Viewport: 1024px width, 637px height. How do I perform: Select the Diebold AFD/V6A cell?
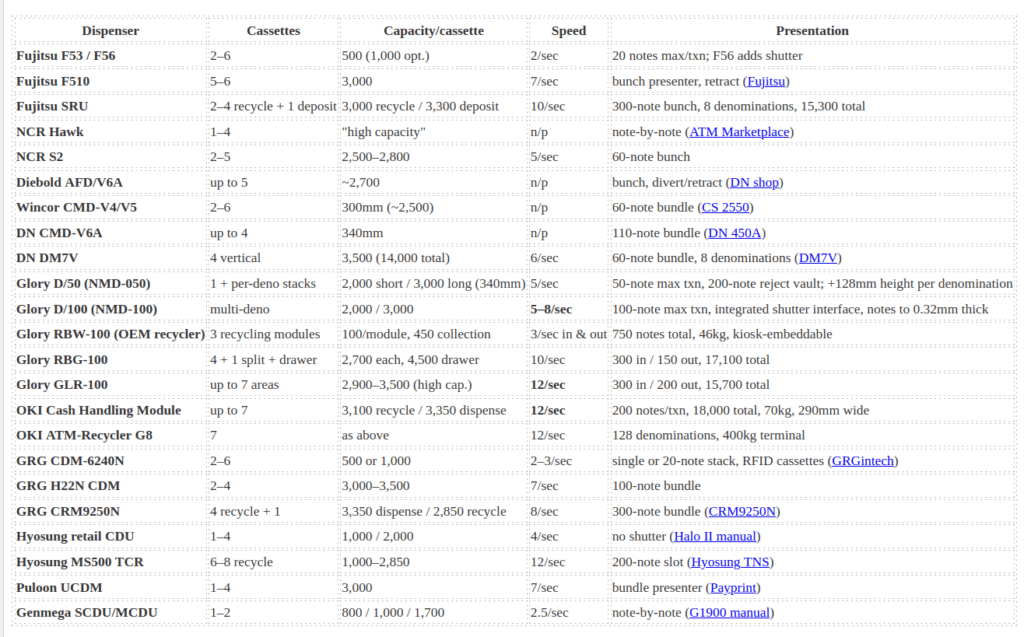coord(110,183)
